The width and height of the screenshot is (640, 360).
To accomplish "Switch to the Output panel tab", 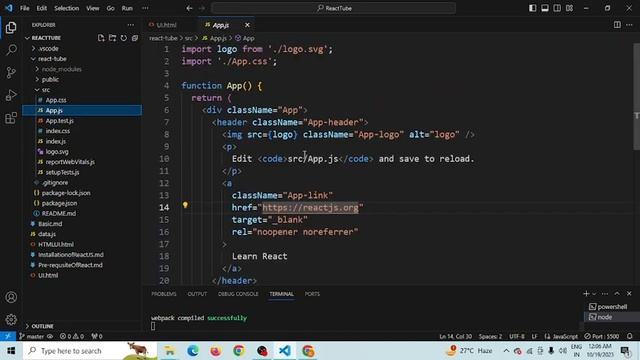I will [x=197, y=294].
